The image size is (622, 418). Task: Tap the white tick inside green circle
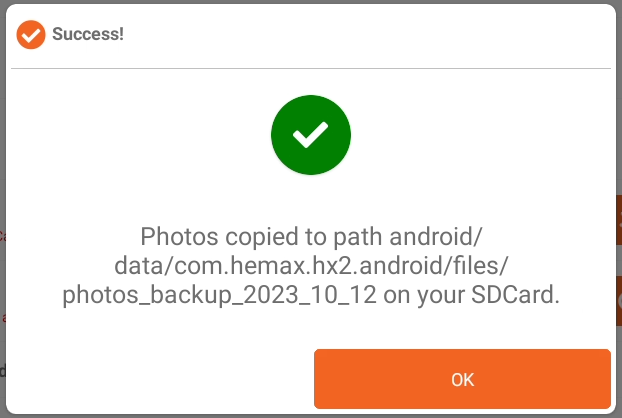coord(311,135)
